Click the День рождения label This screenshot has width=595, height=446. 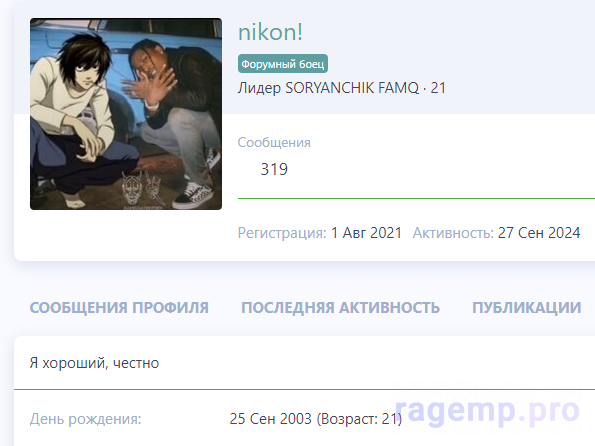tap(85, 419)
